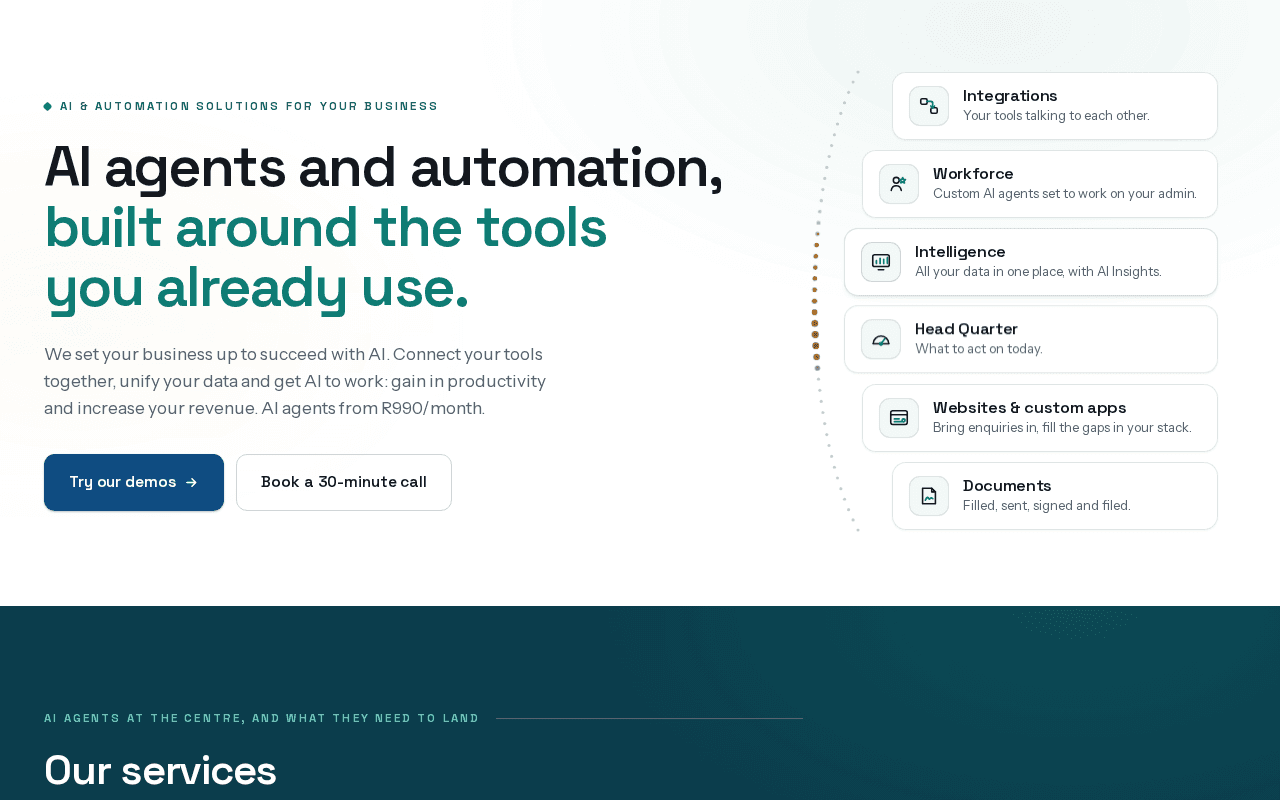1280x800 pixels.
Task: Click the green 'built around the tools' line
Action: (x=326, y=228)
